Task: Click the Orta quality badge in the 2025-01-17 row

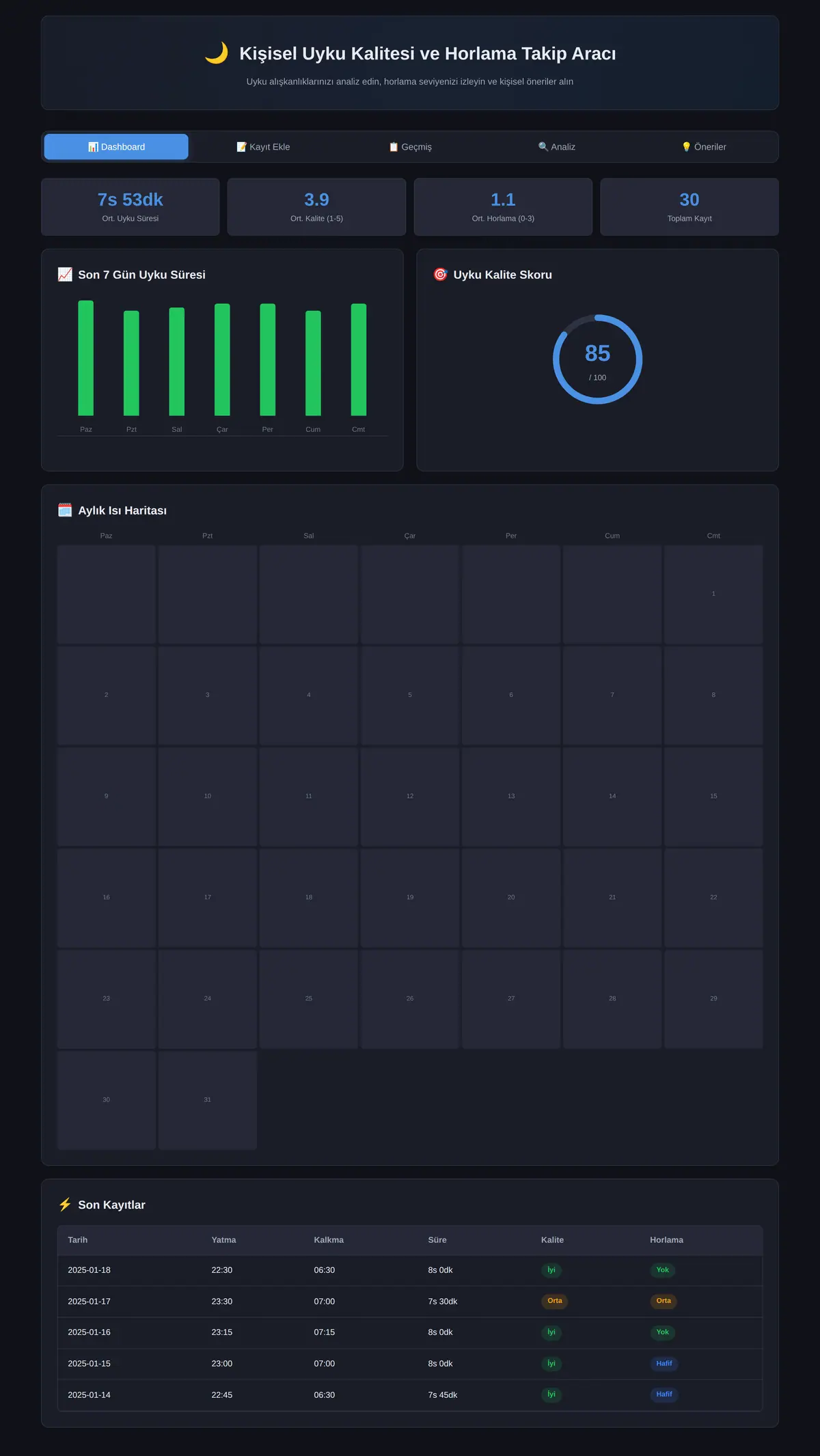Action: click(555, 1301)
